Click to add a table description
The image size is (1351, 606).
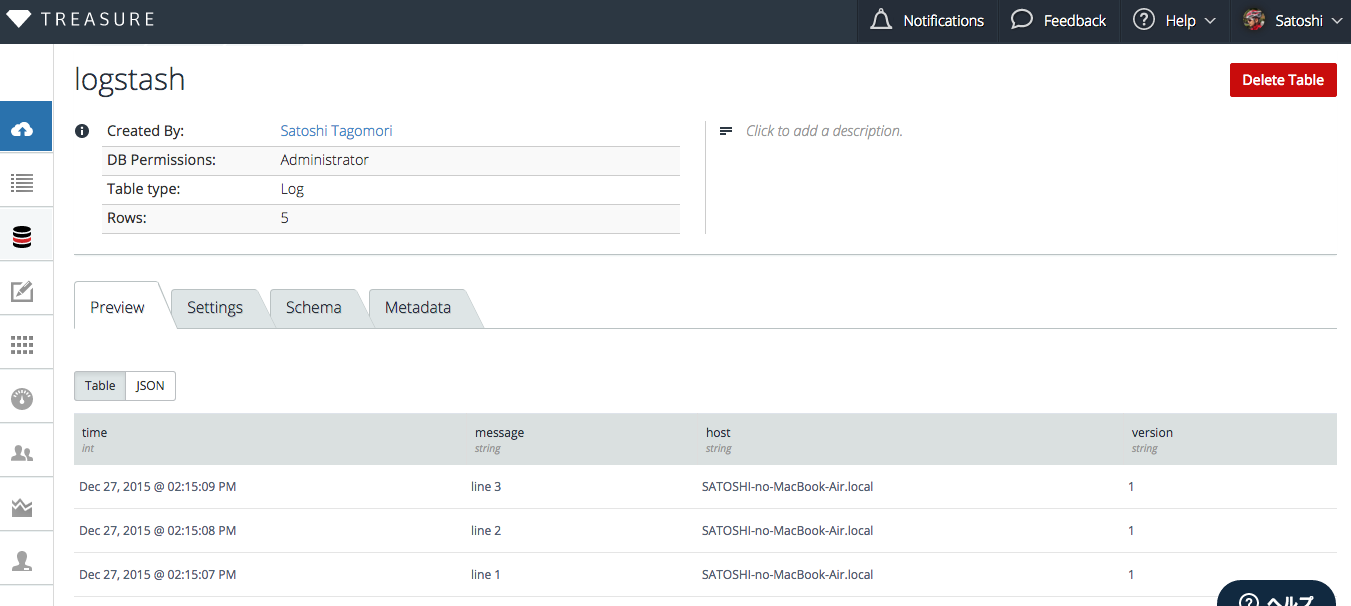(824, 131)
